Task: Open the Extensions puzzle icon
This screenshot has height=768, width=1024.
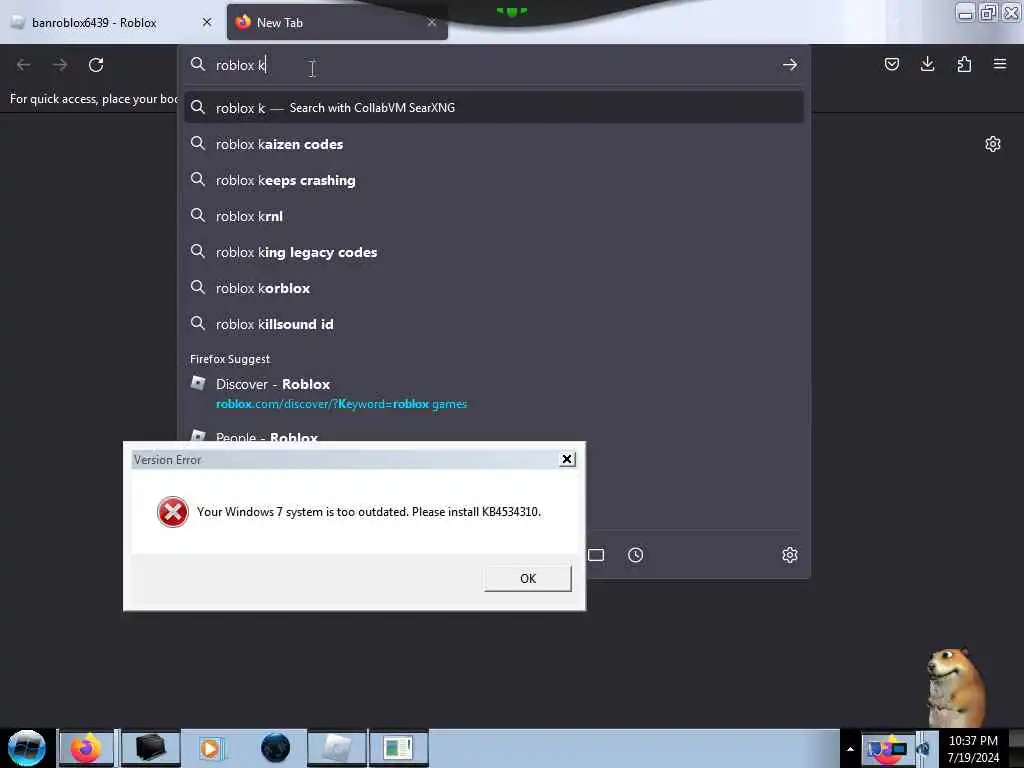Action: [964, 64]
